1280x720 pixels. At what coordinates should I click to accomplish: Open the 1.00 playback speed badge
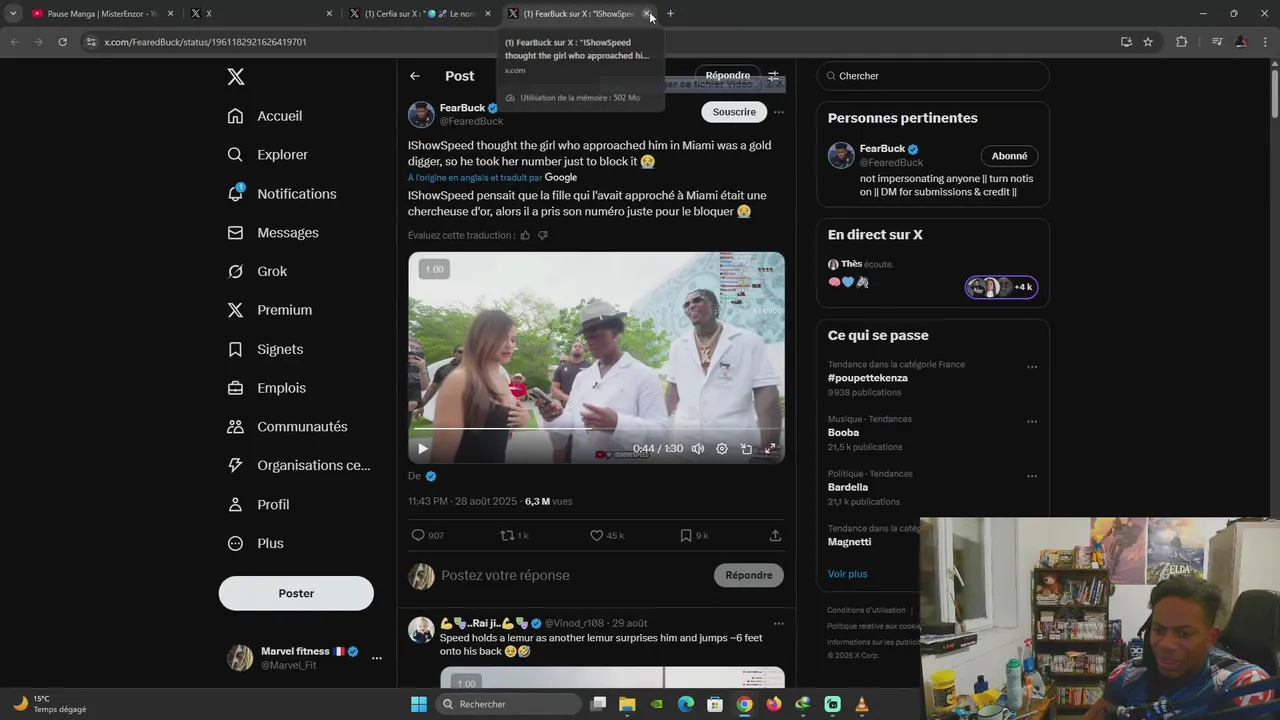[x=434, y=269]
